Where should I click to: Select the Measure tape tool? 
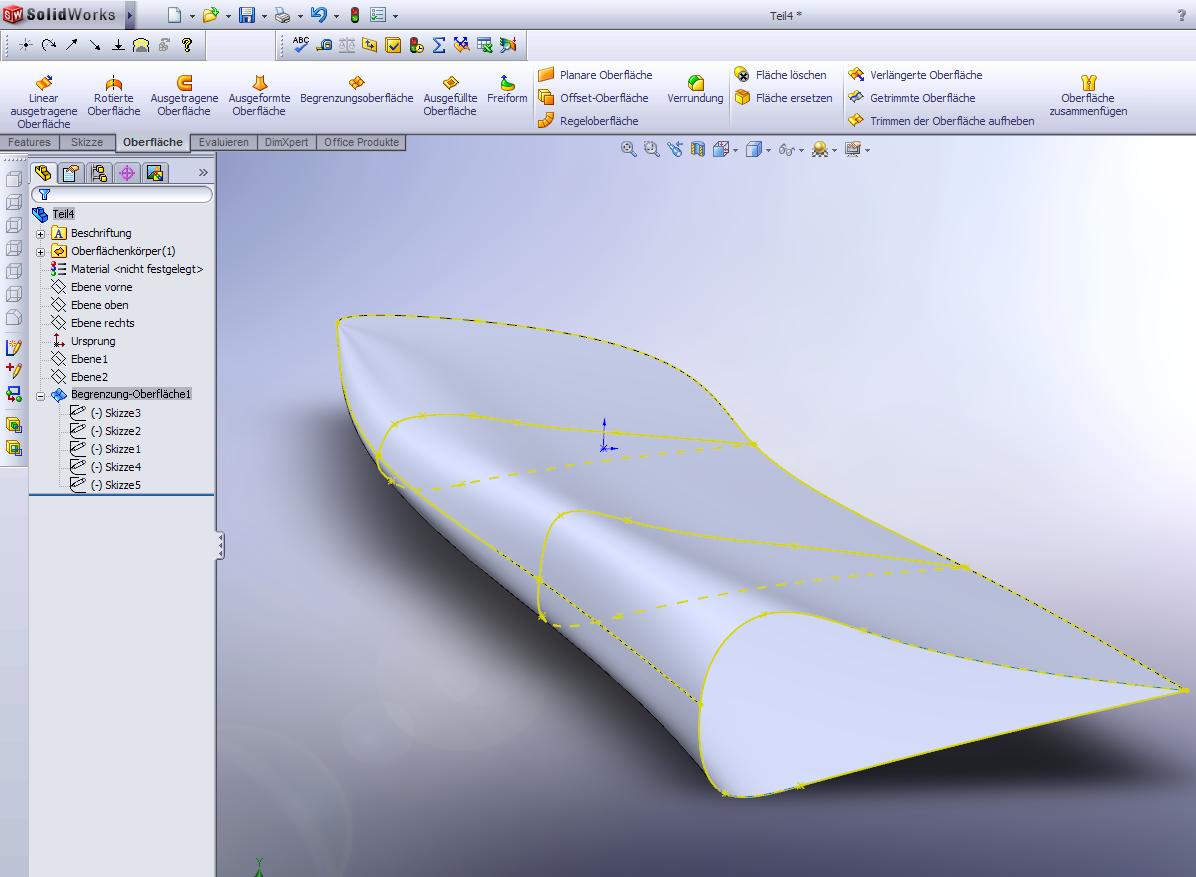323,46
